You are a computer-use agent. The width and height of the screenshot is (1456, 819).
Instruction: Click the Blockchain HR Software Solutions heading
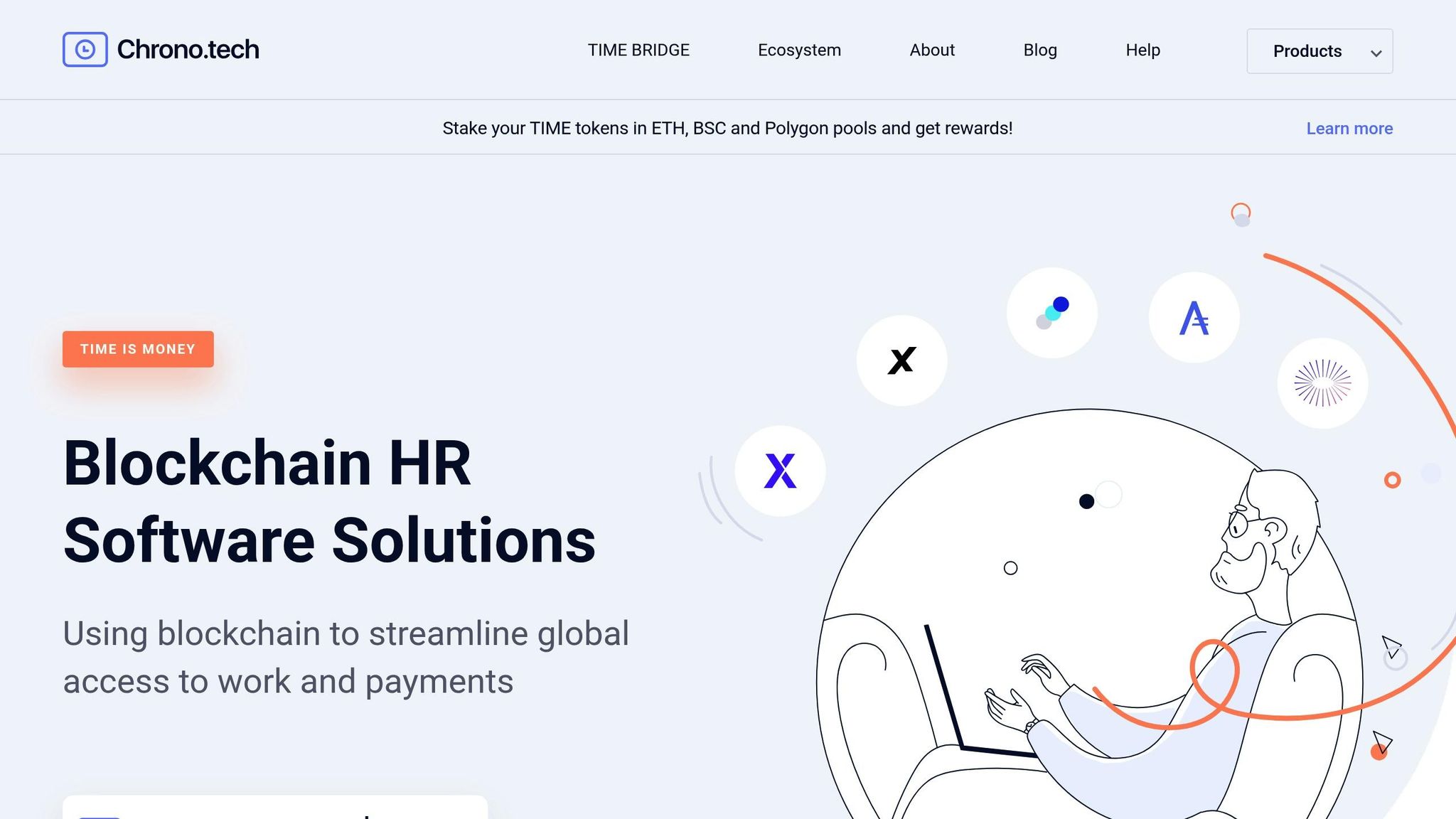click(x=329, y=501)
